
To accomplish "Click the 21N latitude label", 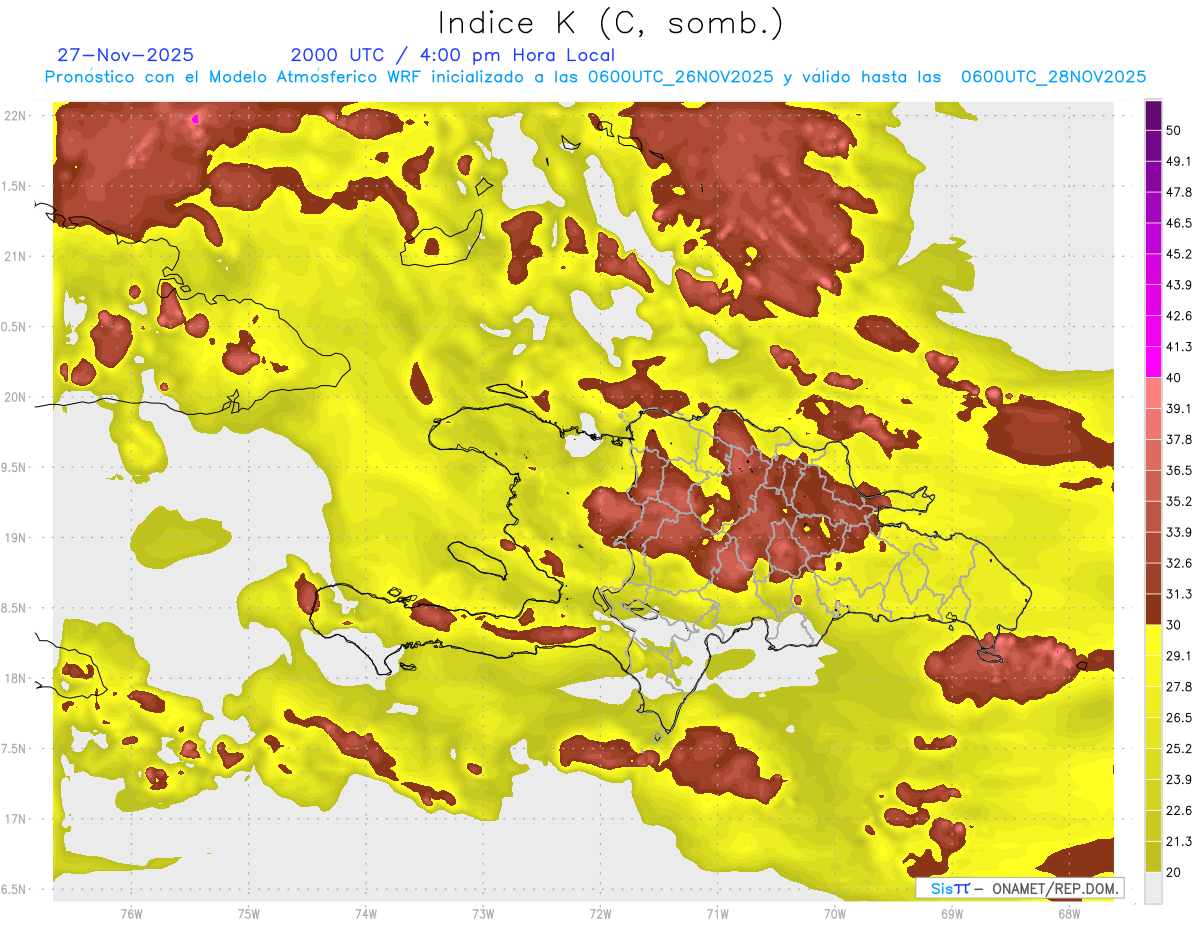I will [x=16, y=256].
